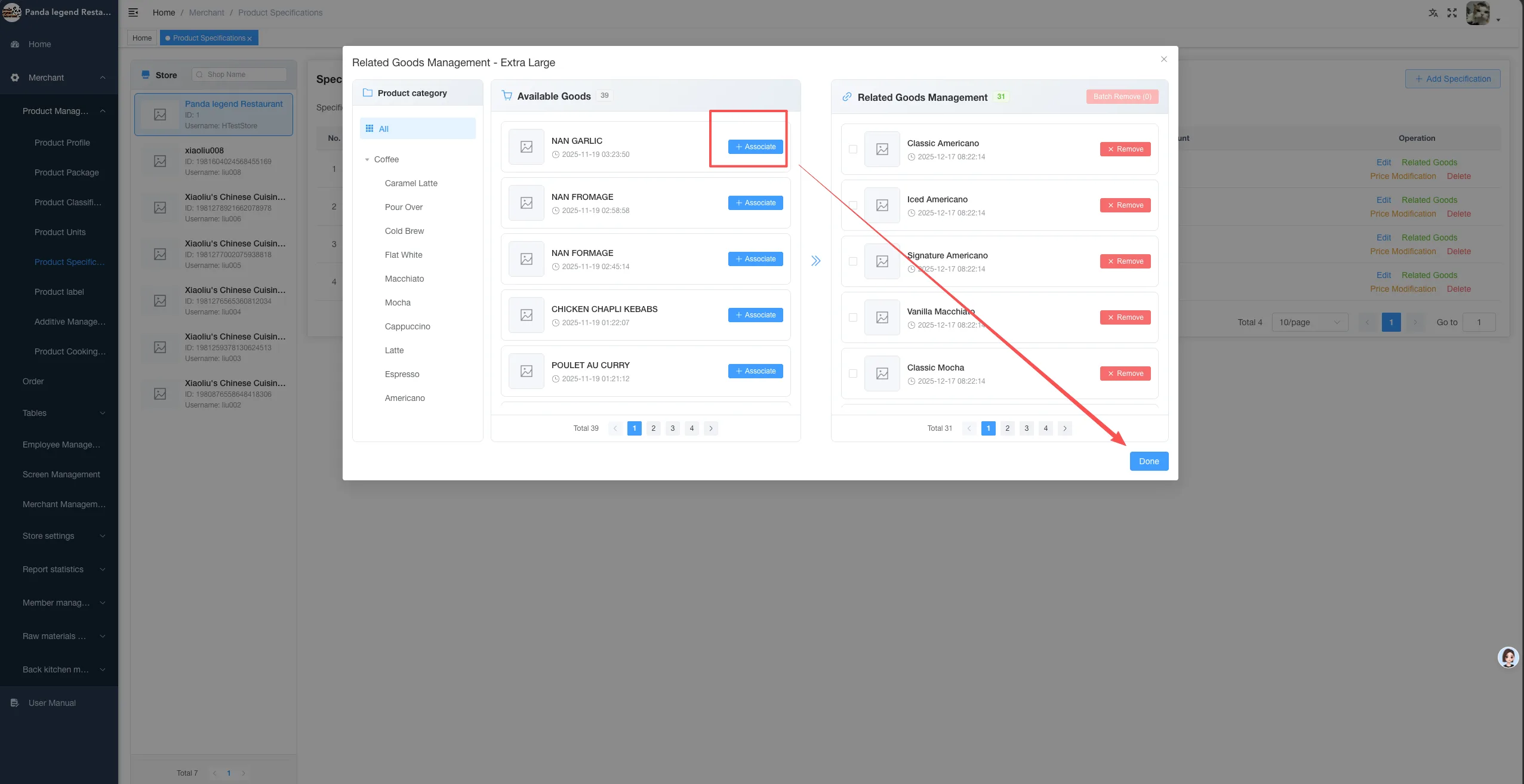Image resolution: width=1524 pixels, height=784 pixels.
Task: Collapse the Product Management submenu
Action: (x=103, y=111)
